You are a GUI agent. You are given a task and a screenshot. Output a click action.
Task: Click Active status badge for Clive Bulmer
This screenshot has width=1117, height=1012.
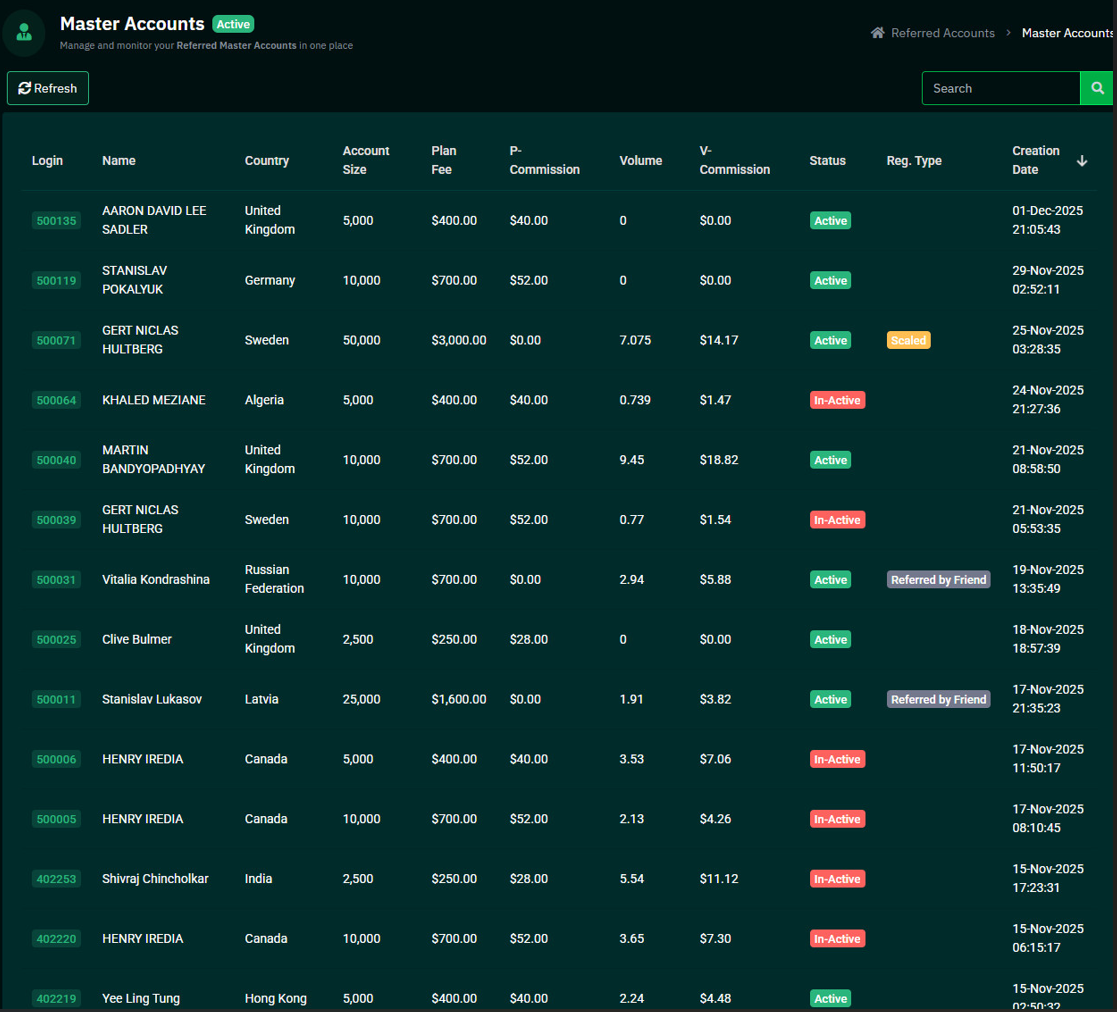[830, 640]
